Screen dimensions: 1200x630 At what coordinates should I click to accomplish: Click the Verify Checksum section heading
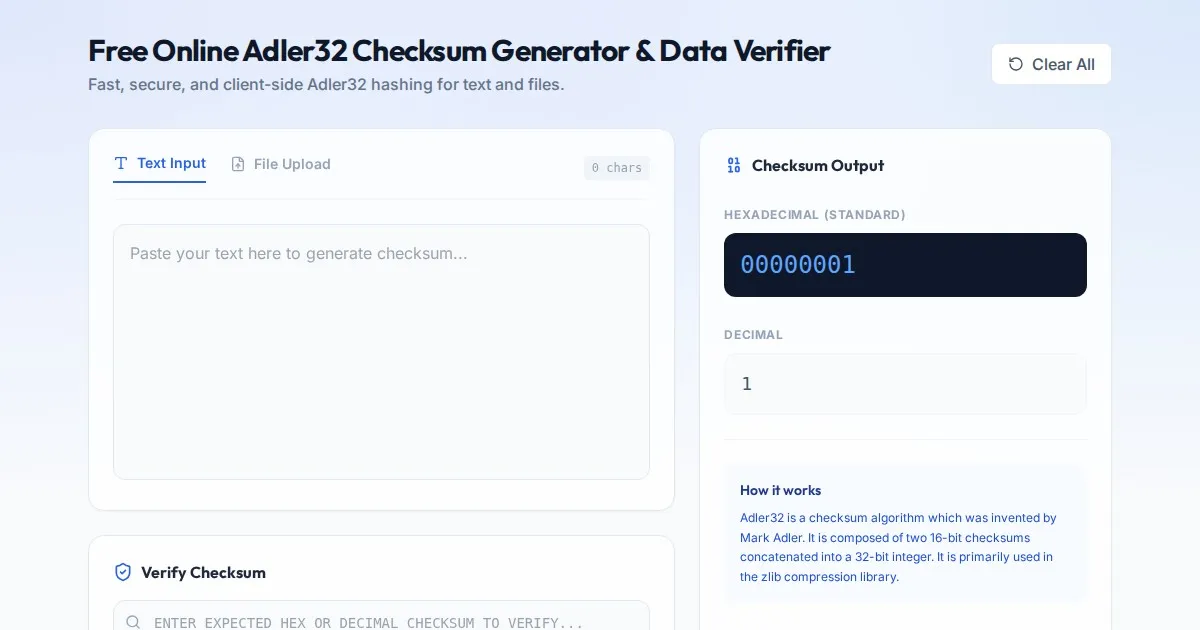203,573
